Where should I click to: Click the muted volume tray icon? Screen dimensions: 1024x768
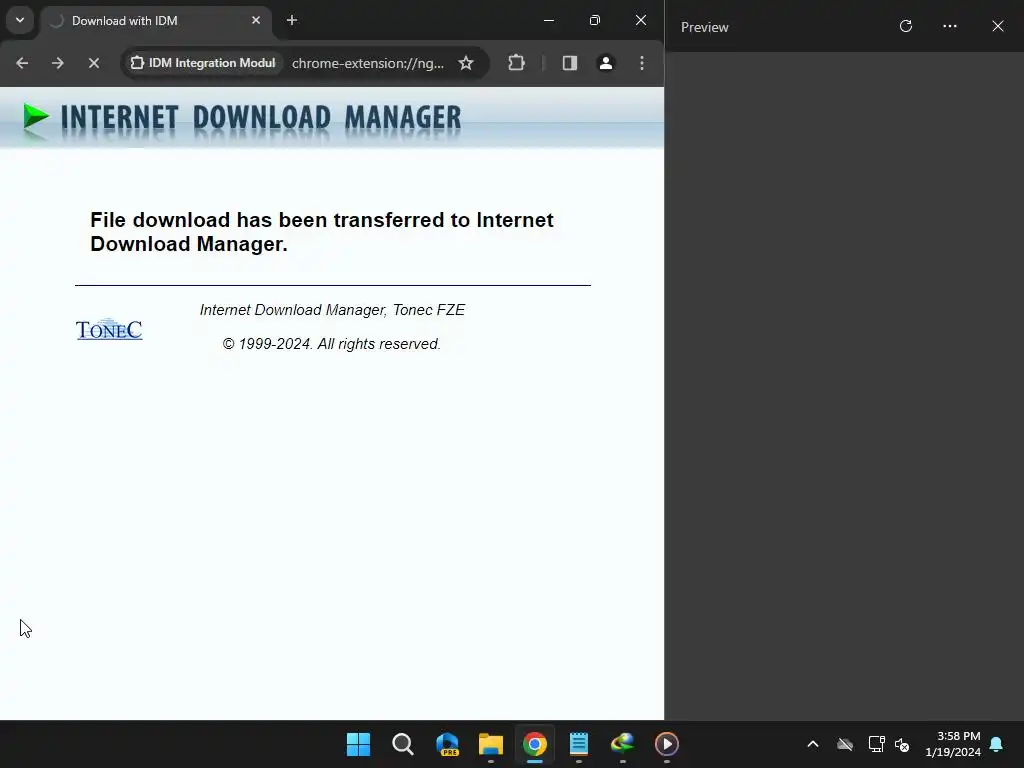click(x=903, y=744)
